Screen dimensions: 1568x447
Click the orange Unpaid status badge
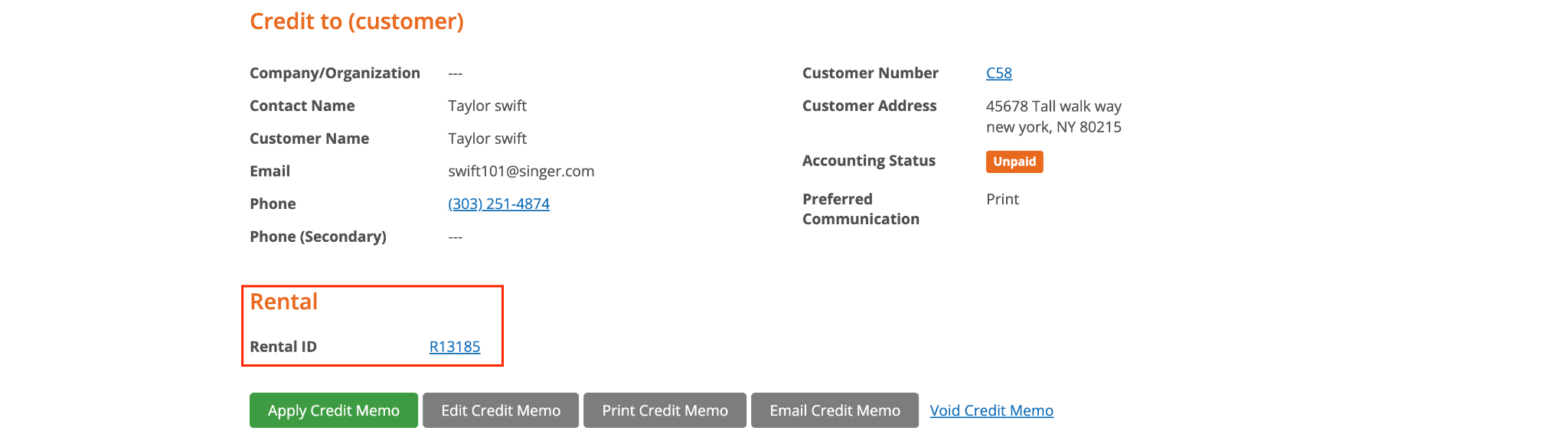point(1014,162)
